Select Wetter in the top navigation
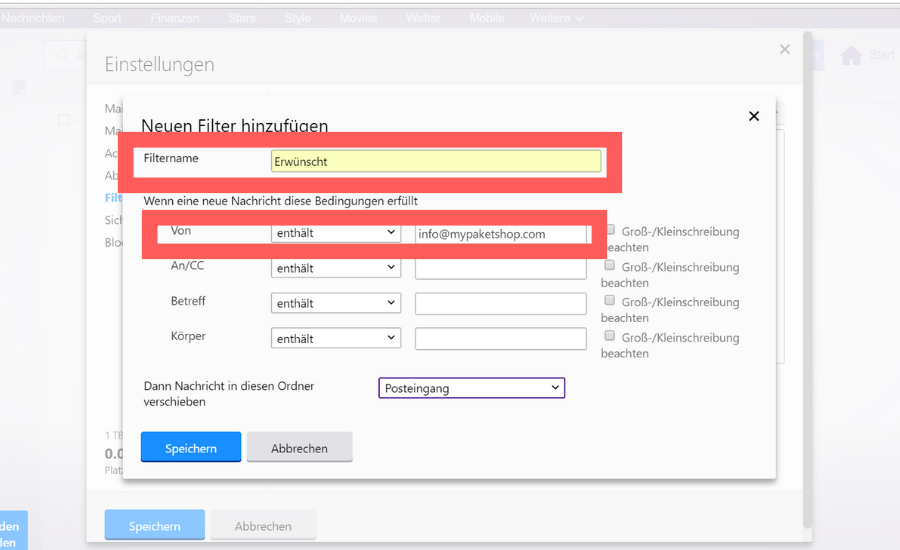 click(423, 18)
